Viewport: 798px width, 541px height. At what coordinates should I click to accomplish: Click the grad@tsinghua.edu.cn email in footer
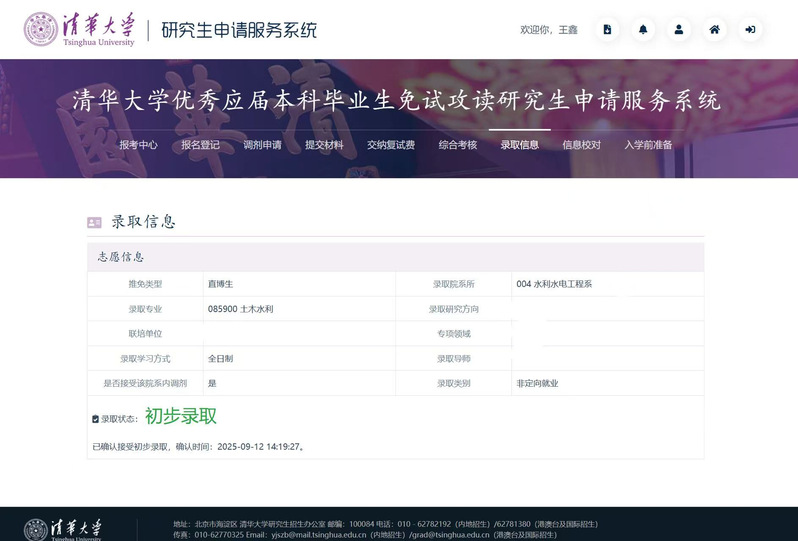(x=450, y=535)
